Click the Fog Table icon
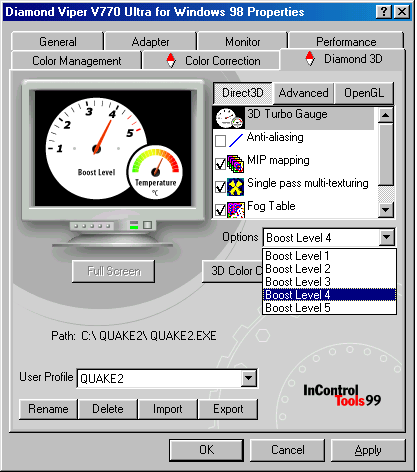Image resolution: width=417 pixels, height=472 pixels. click(x=236, y=210)
